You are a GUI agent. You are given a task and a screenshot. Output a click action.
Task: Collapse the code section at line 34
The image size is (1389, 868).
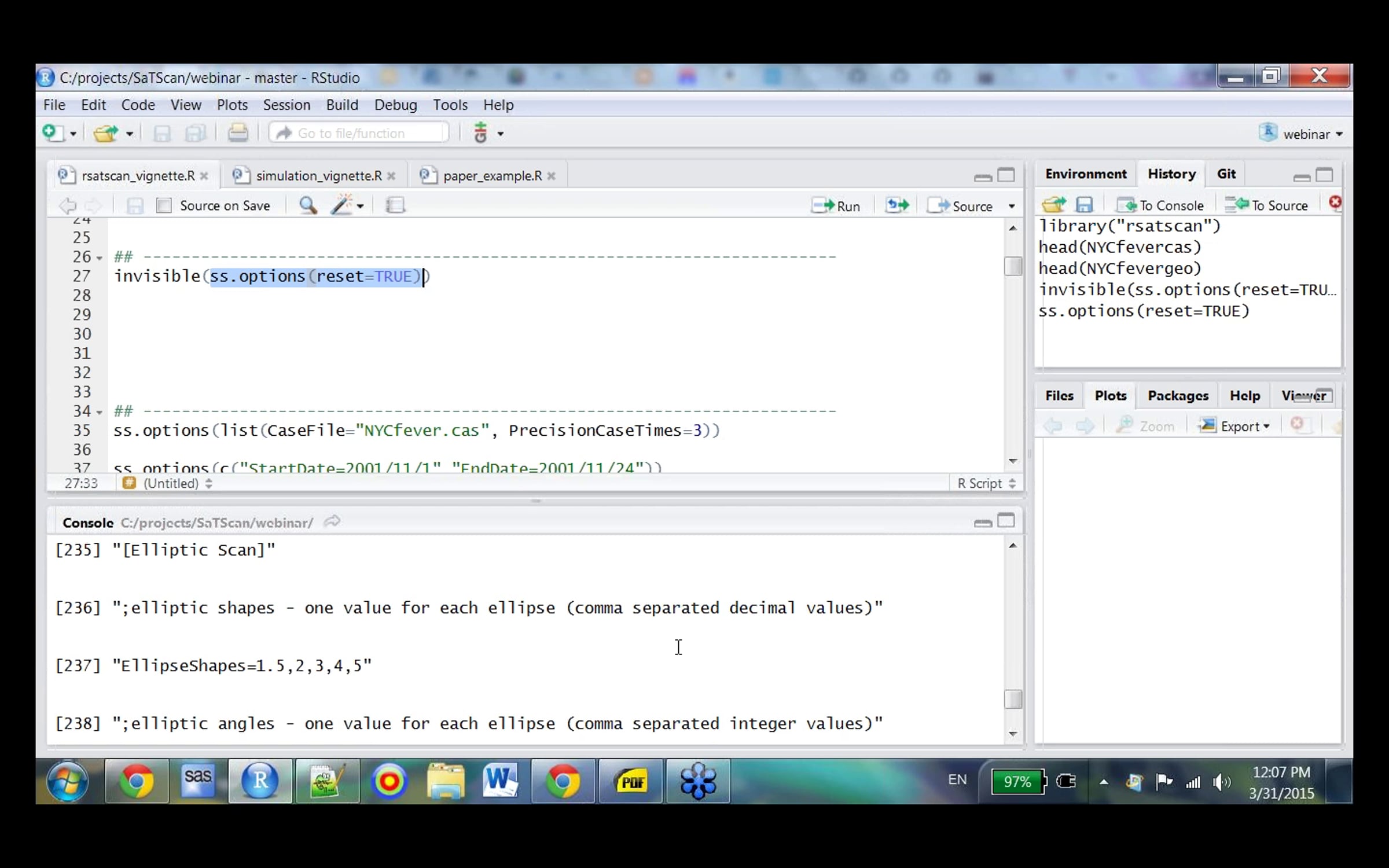tap(100, 412)
